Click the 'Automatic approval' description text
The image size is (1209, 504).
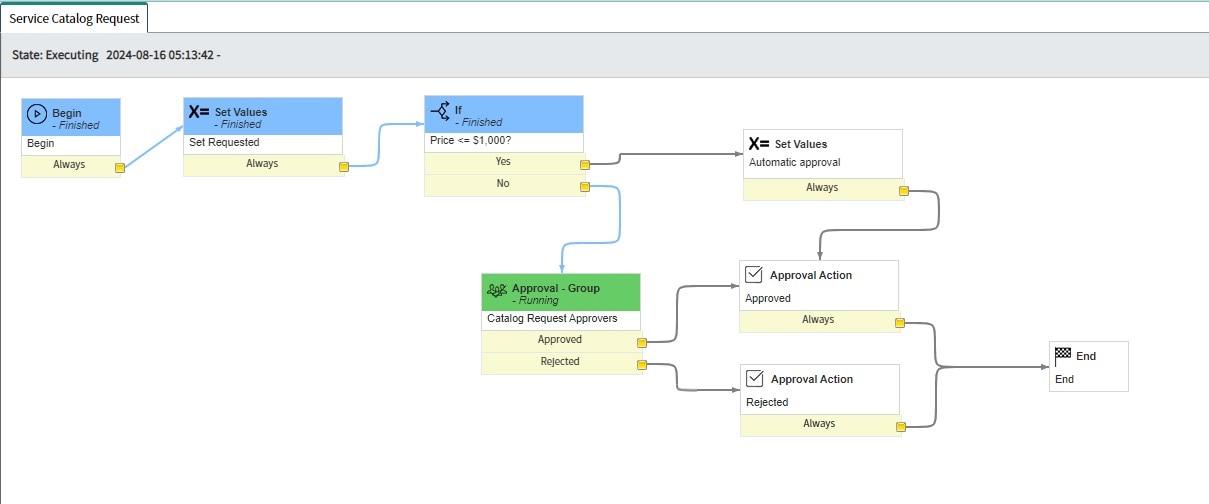point(795,162)
